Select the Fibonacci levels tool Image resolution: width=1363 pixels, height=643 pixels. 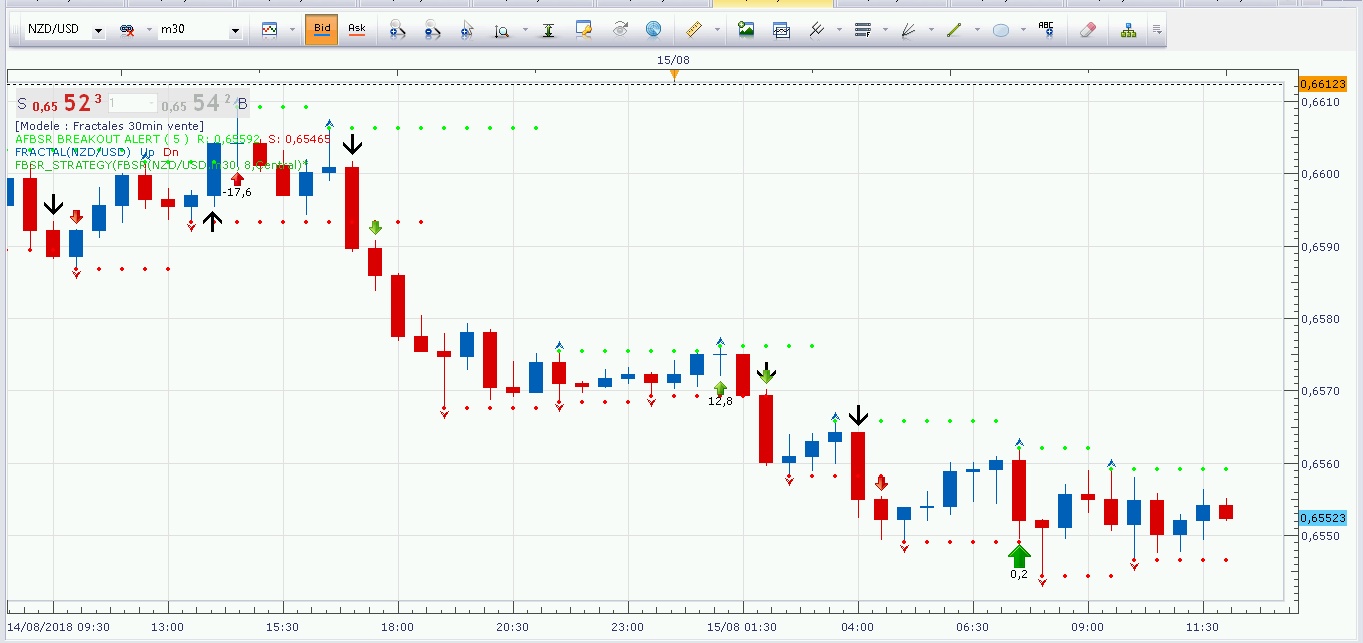click(x=863, y=30)
